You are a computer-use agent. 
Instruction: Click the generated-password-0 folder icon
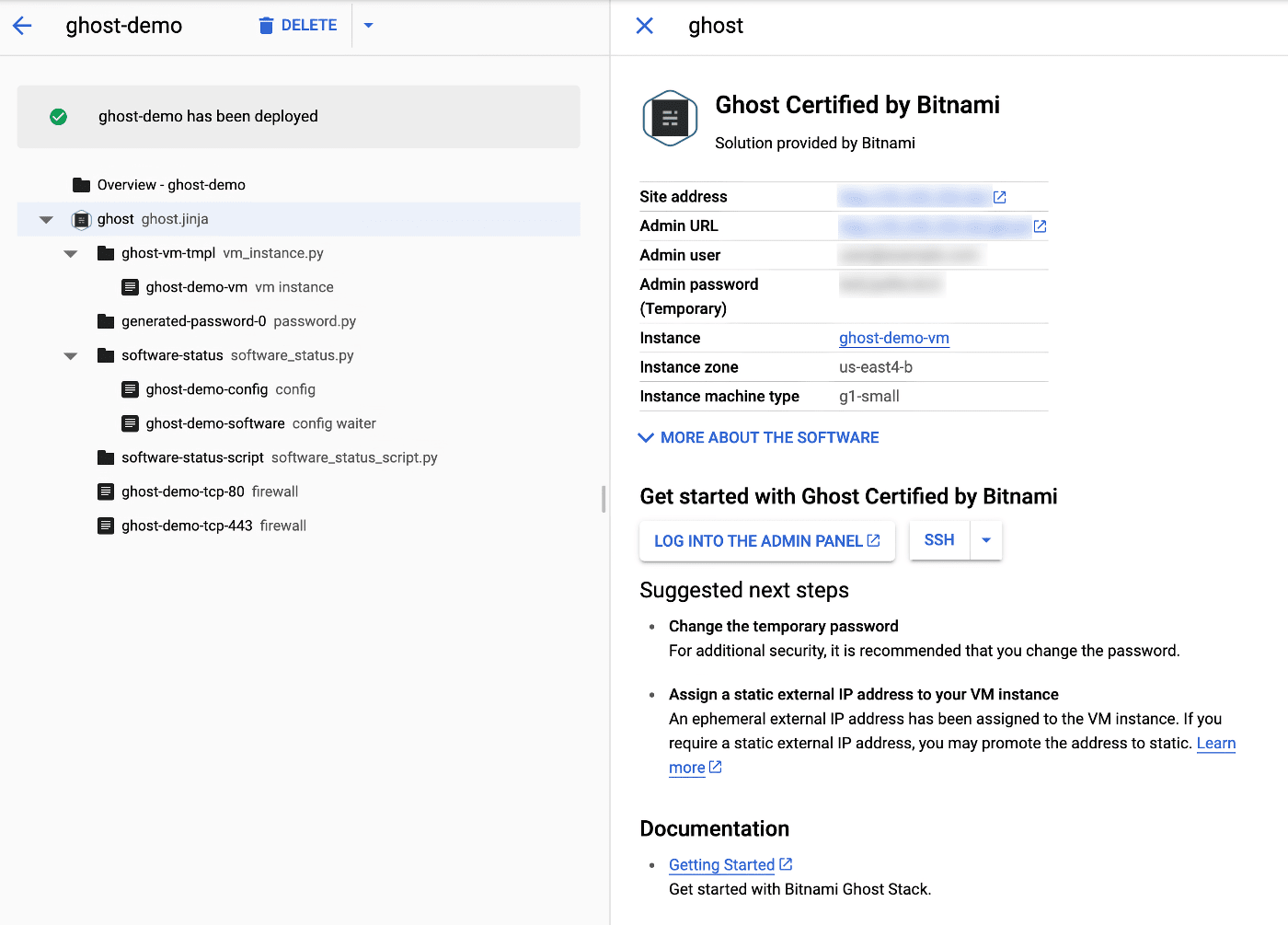point(106,321)
